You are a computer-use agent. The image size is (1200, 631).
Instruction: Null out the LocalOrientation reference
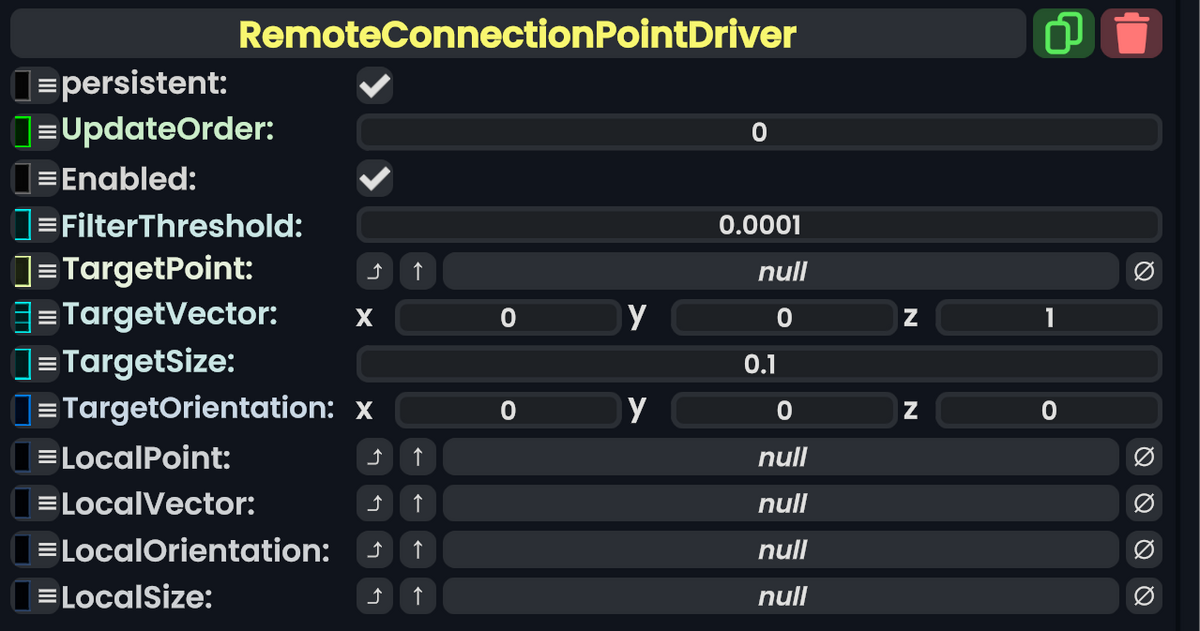[x=1143, y=549]
